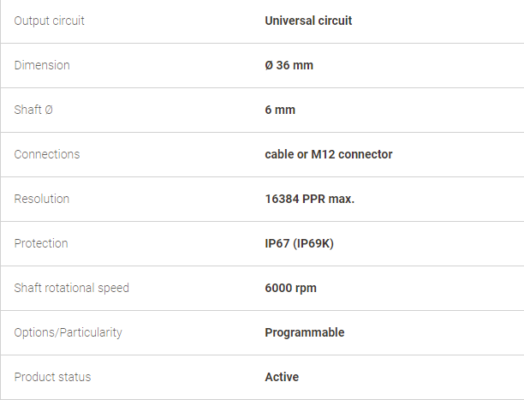
Task: Click the Connections label
Action: point(47,154)
